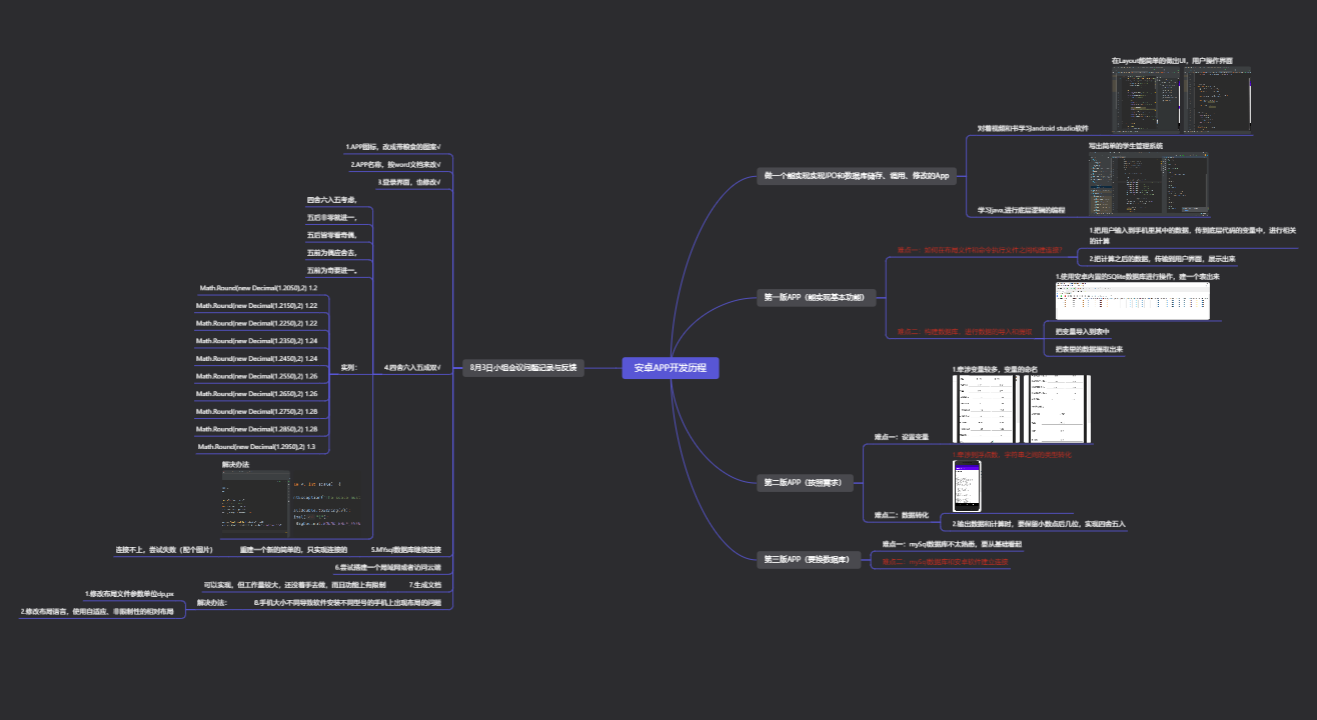This screenshot has width=1317, height=720.
Task: Select the '难点一：设置变量' node
Action: coord(902,437)
